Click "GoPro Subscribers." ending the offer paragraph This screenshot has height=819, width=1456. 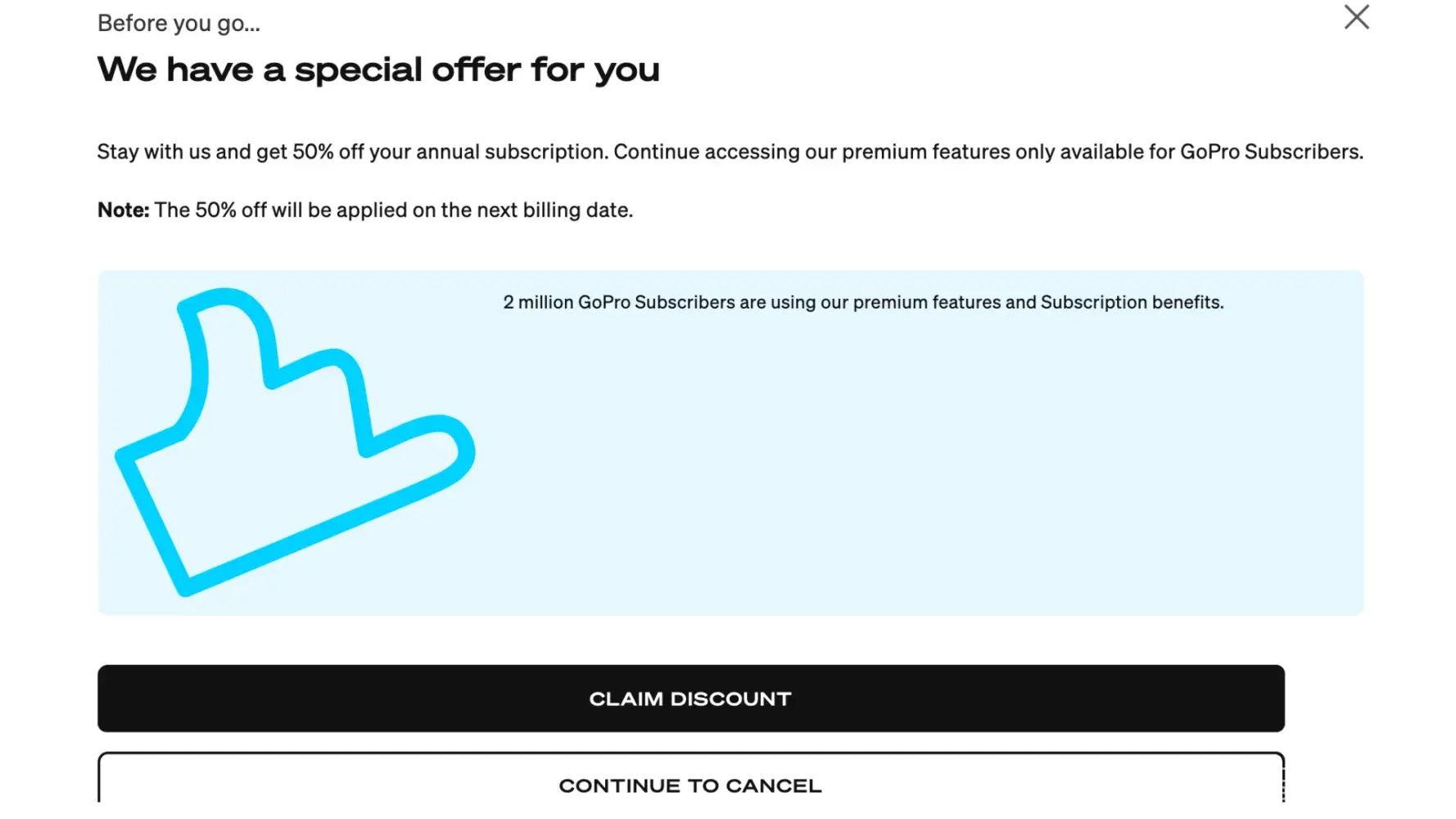[x=1271, y=152]
